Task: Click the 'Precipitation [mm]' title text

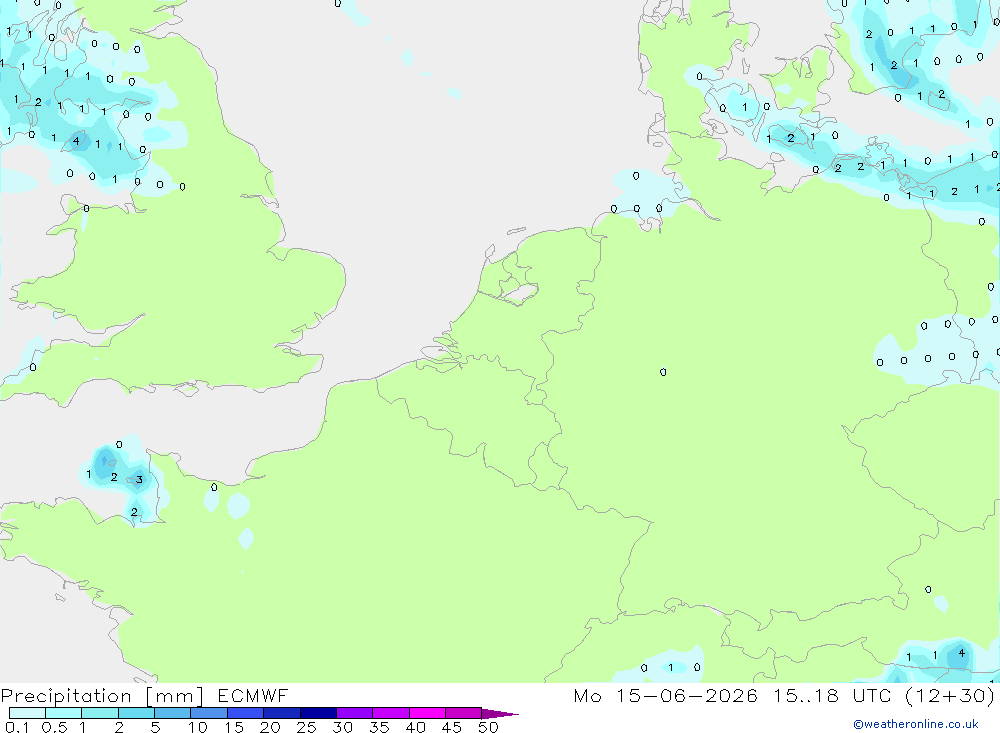Action: (102, 696)
